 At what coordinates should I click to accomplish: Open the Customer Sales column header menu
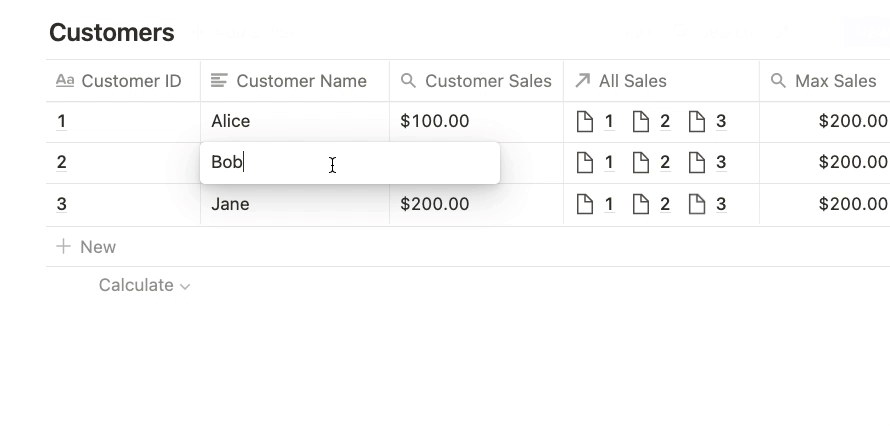(488, 81)
